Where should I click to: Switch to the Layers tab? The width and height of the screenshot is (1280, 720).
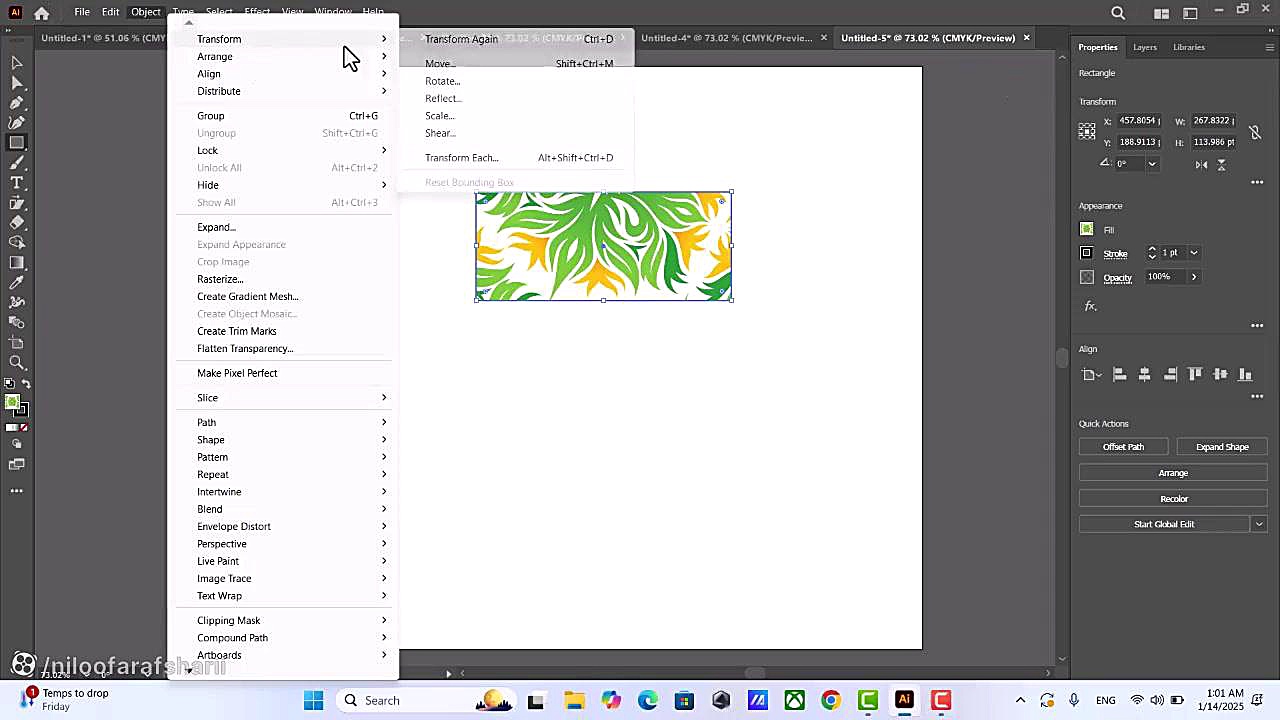[1144, 47]
